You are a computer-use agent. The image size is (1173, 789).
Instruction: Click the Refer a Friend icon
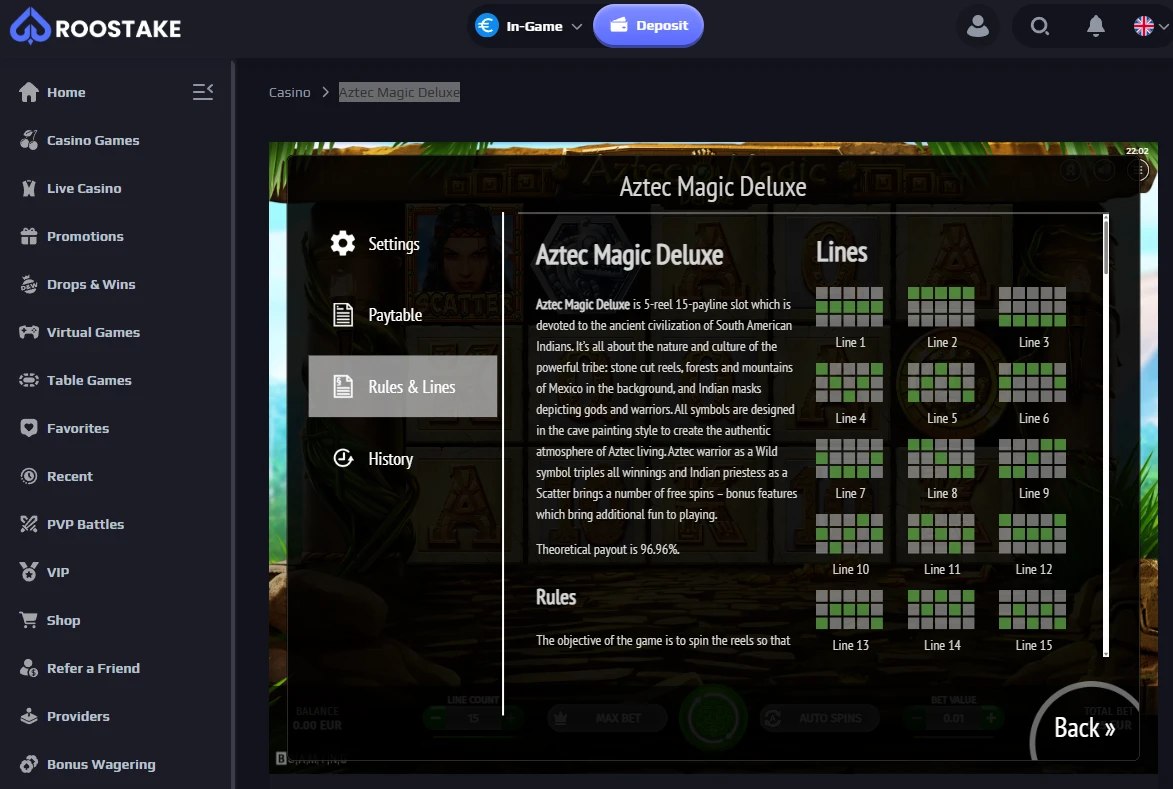(28, 668)
